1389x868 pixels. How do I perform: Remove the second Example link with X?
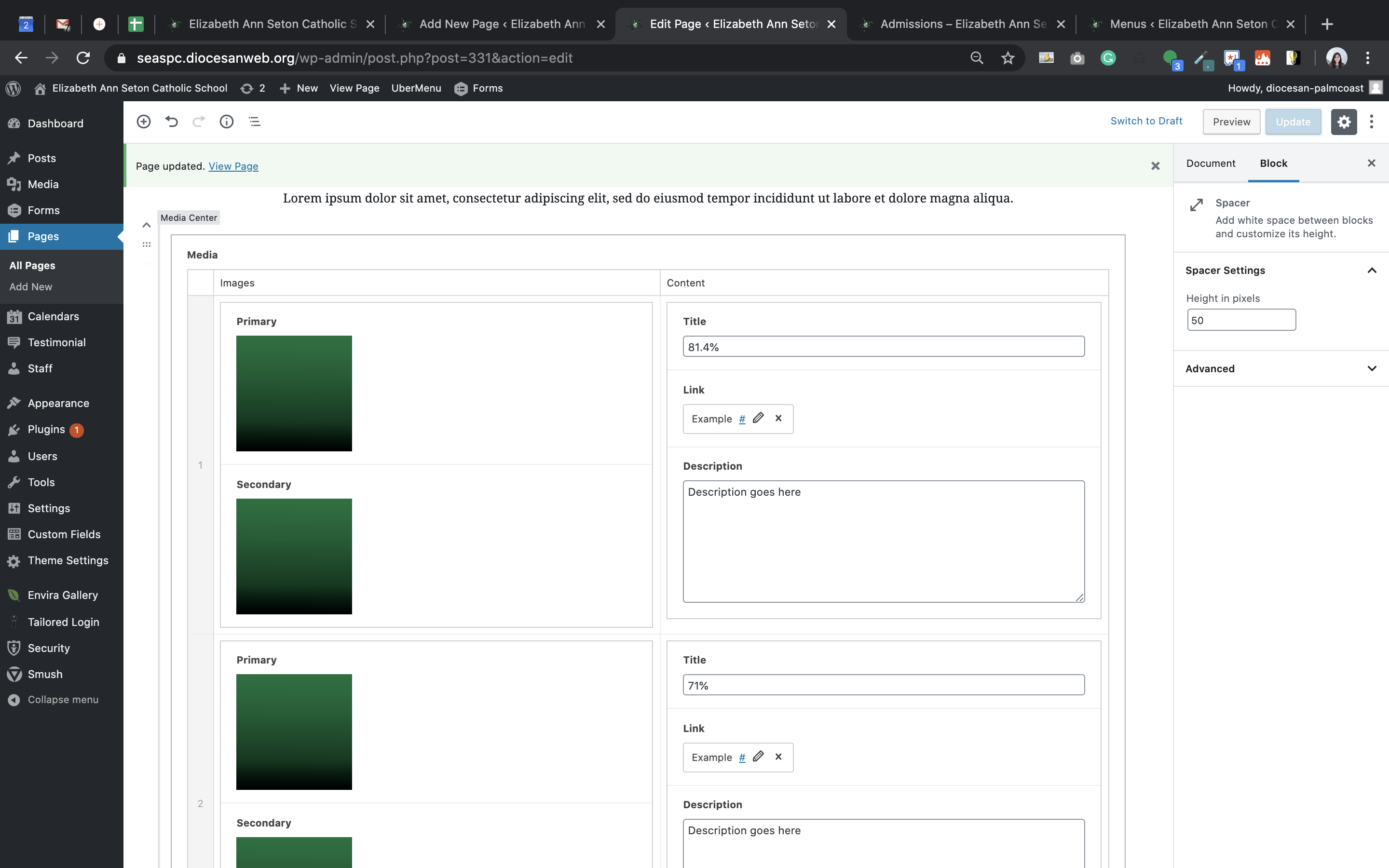pyautogui.click(x=778, y=757)
